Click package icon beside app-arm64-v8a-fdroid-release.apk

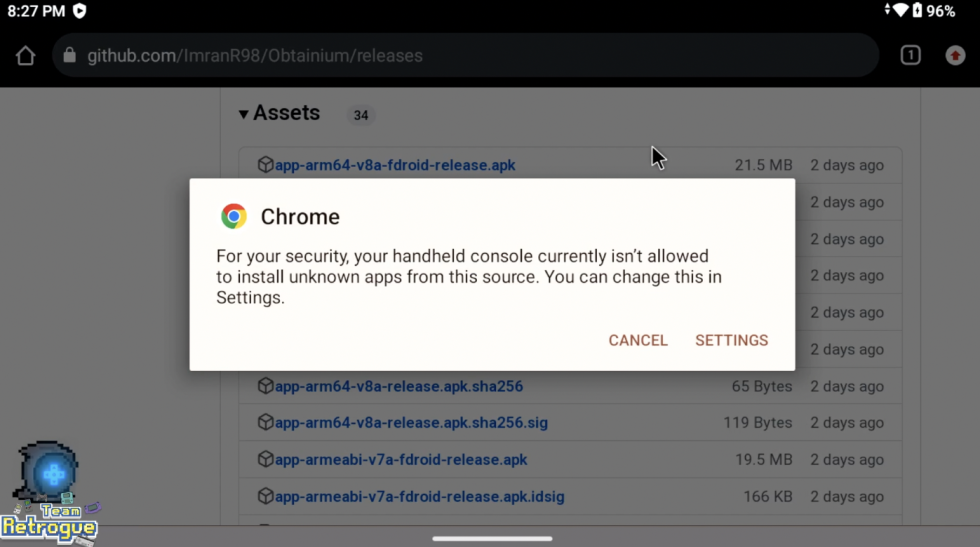click(265, 165)
